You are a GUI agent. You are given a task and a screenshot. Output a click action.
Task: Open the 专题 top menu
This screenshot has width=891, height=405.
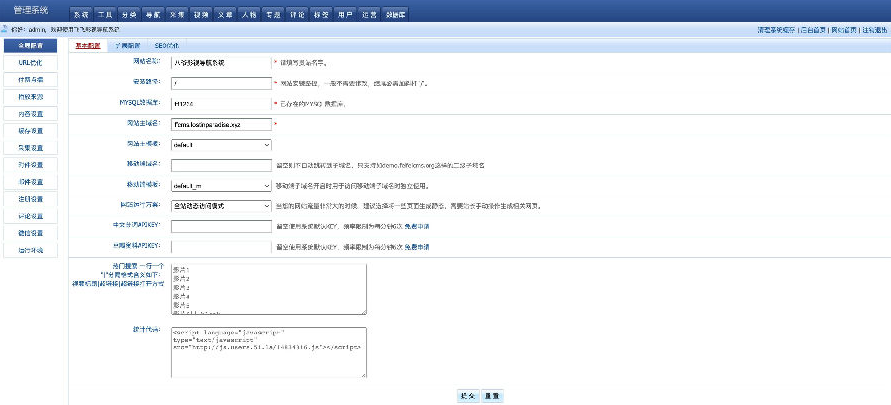click(x=273, y=15)
